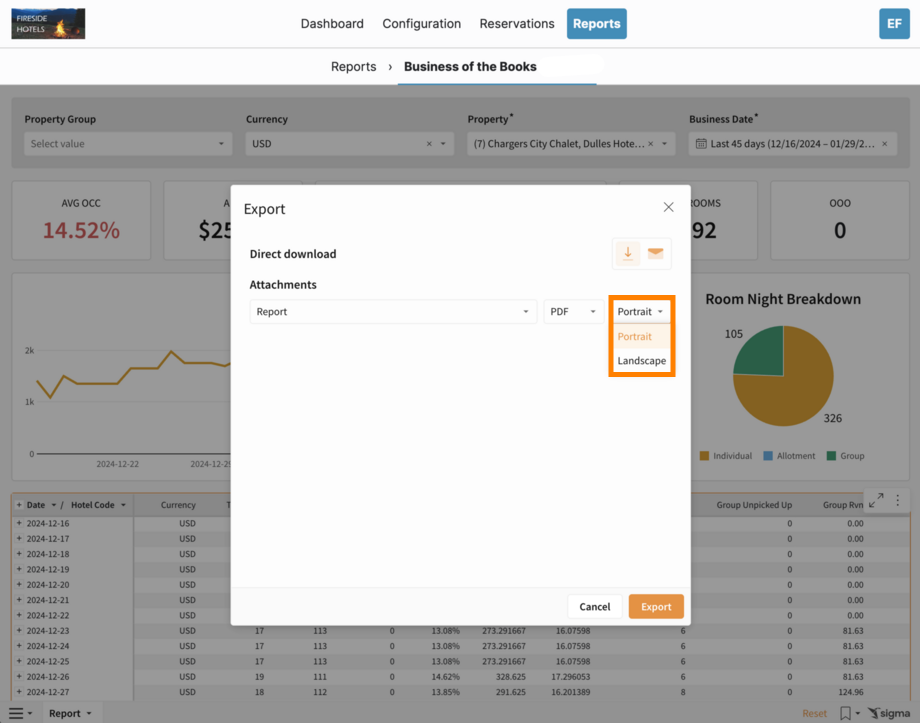Go to the Reservations tab

point(517,23)
